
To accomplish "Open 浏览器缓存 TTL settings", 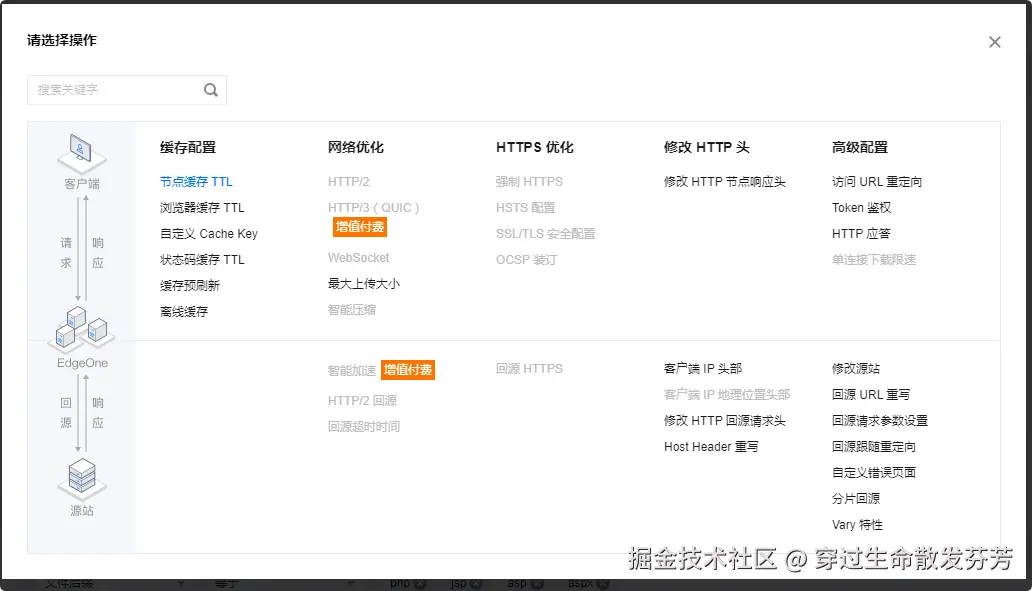I will coord(203,207).
